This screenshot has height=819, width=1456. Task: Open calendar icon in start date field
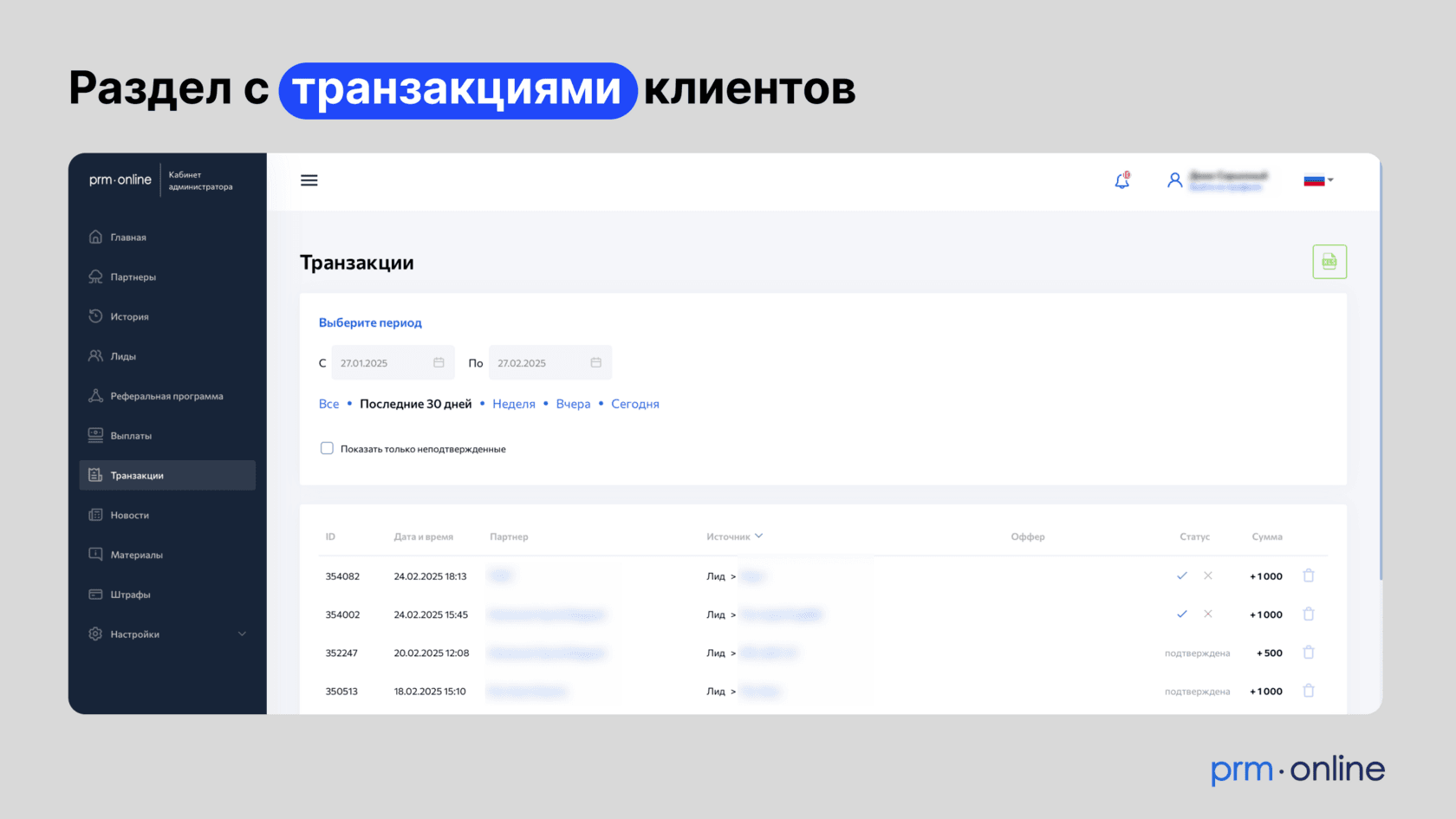click(x=439, y=362)
